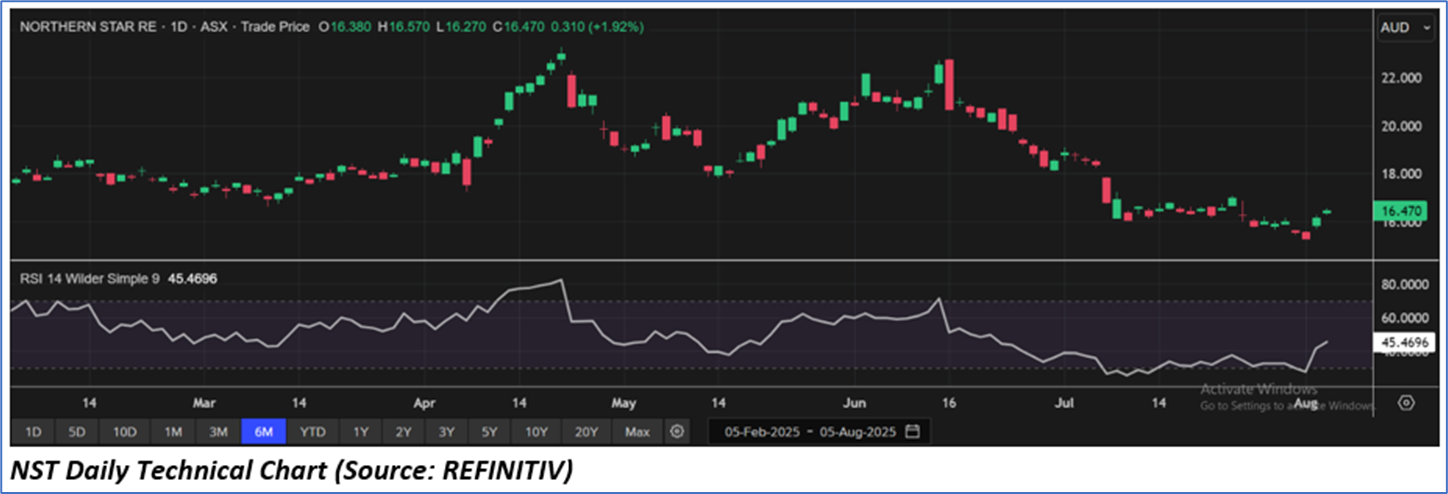Switch to the 6M time range

click(264, 432)
